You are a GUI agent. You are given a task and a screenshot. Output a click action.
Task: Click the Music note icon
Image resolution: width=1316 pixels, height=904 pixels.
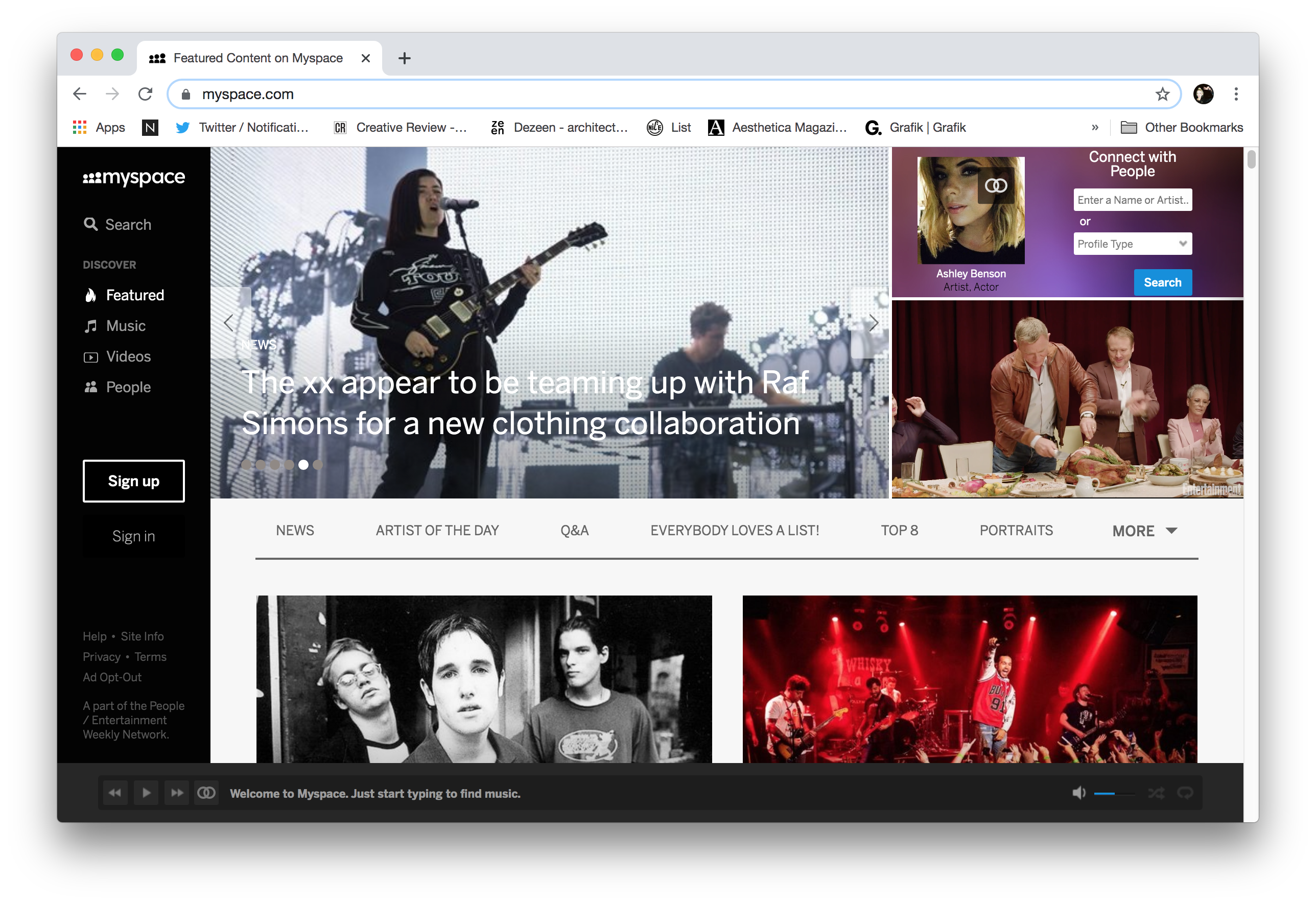(90, 325)
